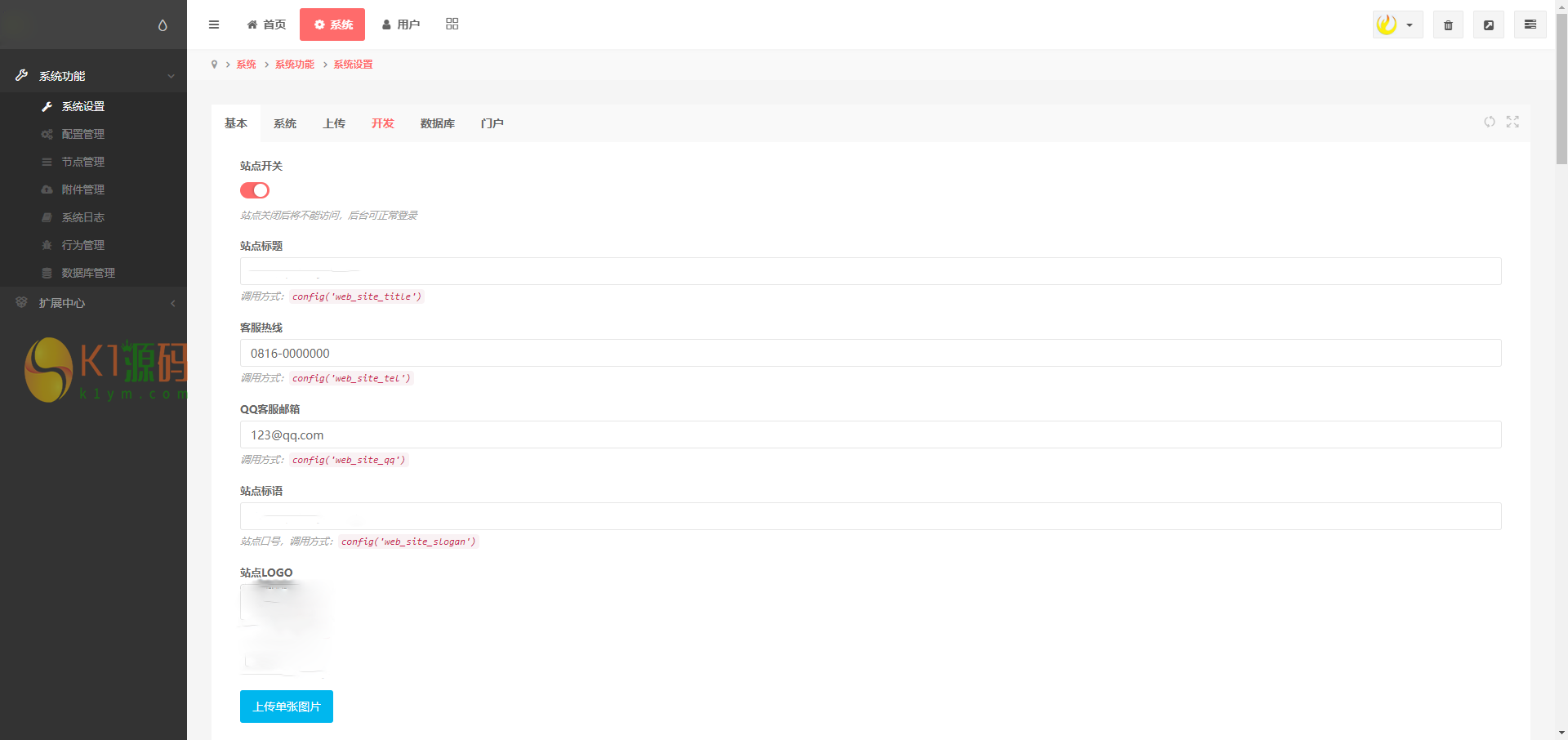
Task: Open the user avatar dropdown
Action: pos(1397,25)
